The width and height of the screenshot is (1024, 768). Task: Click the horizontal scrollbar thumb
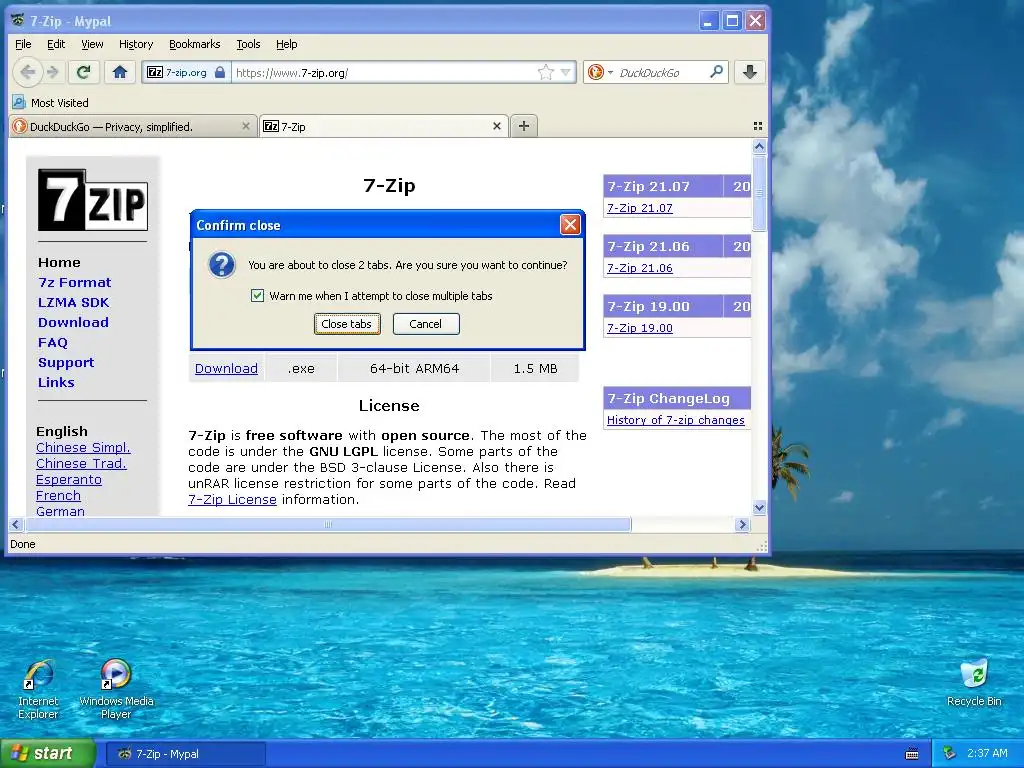click(328, 524)
